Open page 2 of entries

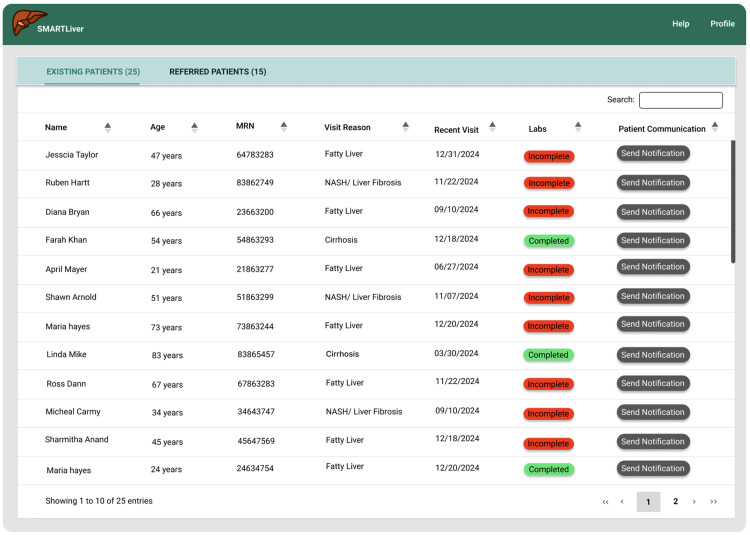click(675, 502)
